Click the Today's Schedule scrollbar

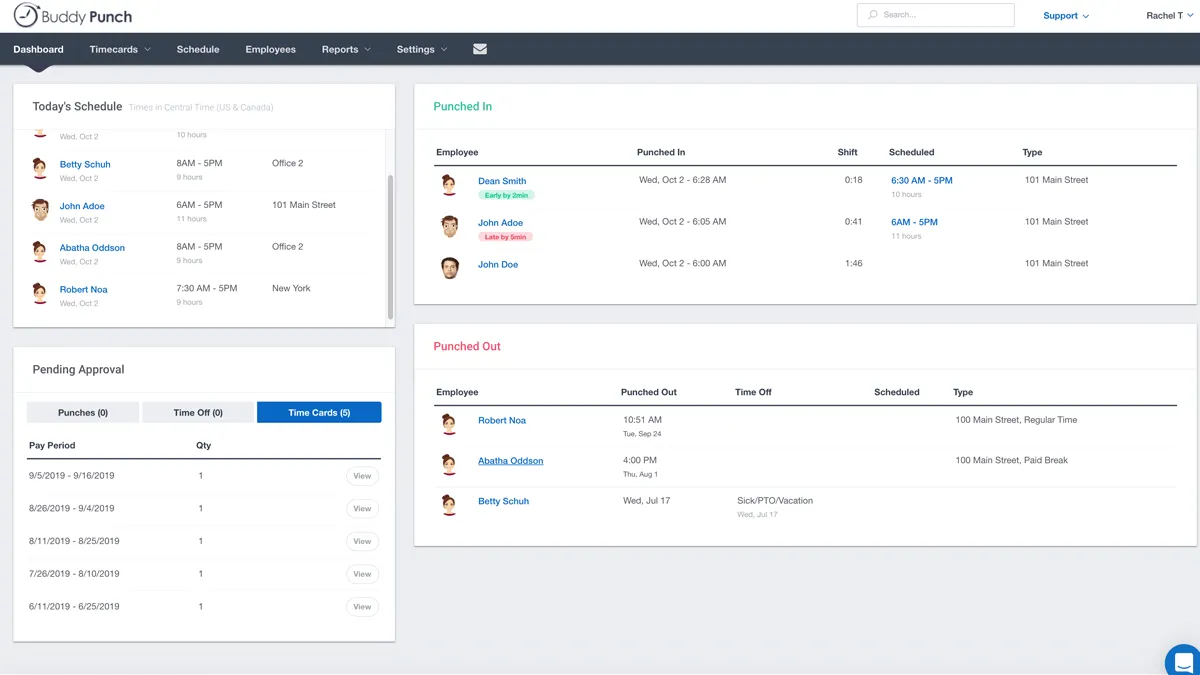click(x=390, y=245)
